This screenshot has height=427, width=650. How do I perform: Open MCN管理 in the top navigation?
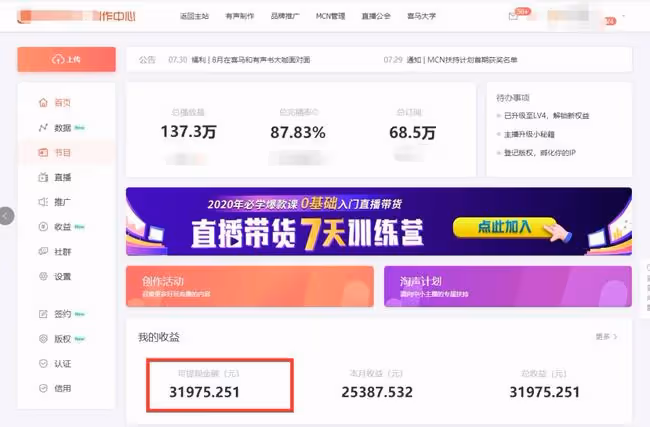(x=330, y=16)
